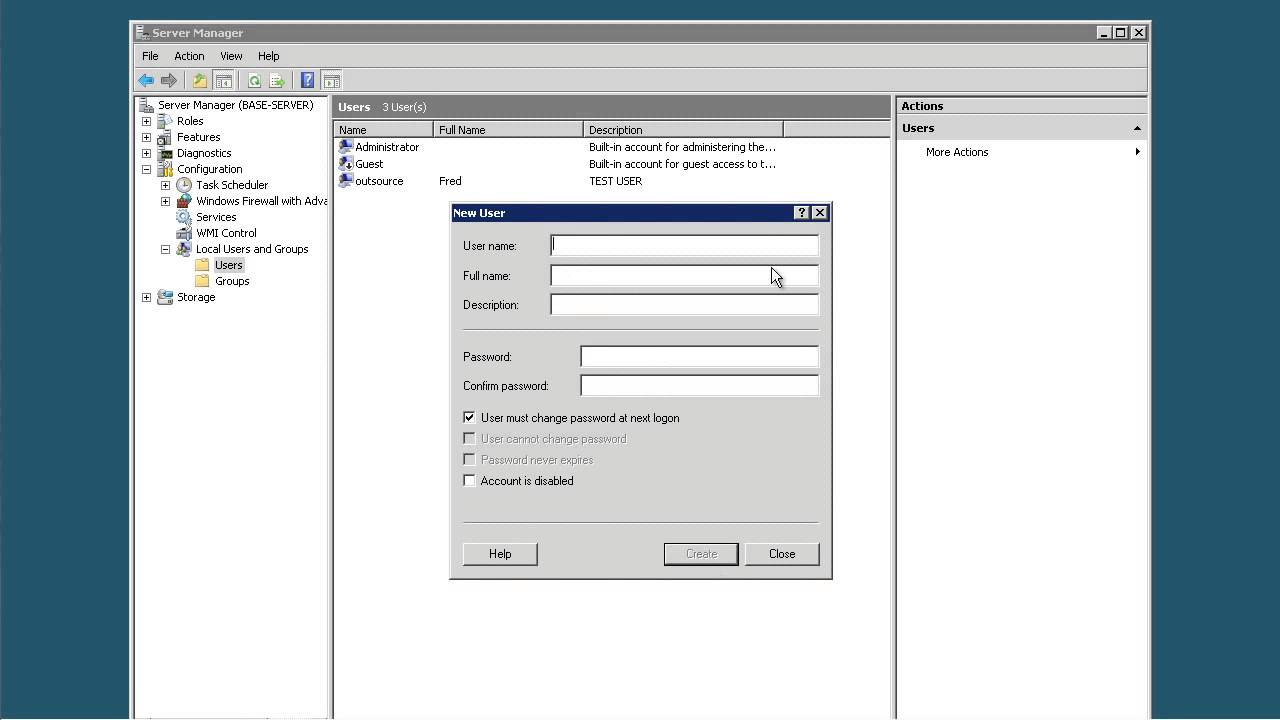Image resolution: width=1280 pixels, height=720 pixels.
Task: Click the blue Help toolbar icon
Action: click(x=307, y=81)
